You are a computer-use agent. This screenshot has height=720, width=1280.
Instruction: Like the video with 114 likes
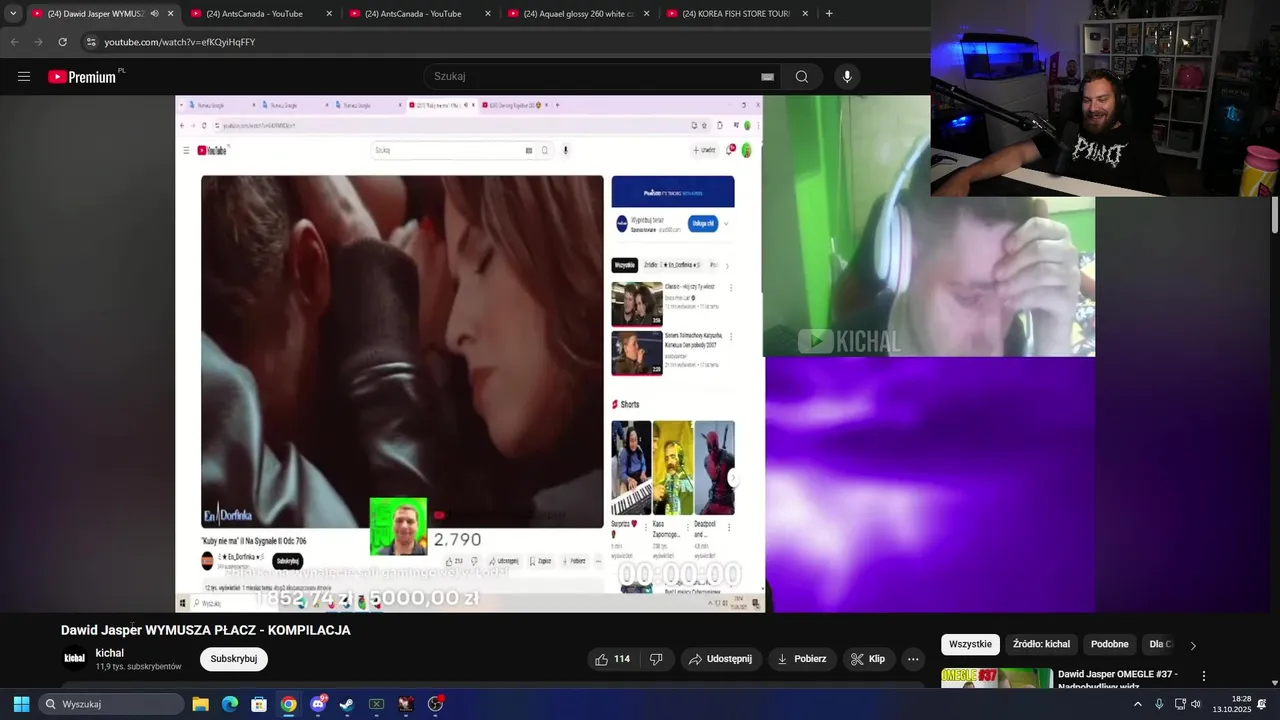tap(612, 659)
